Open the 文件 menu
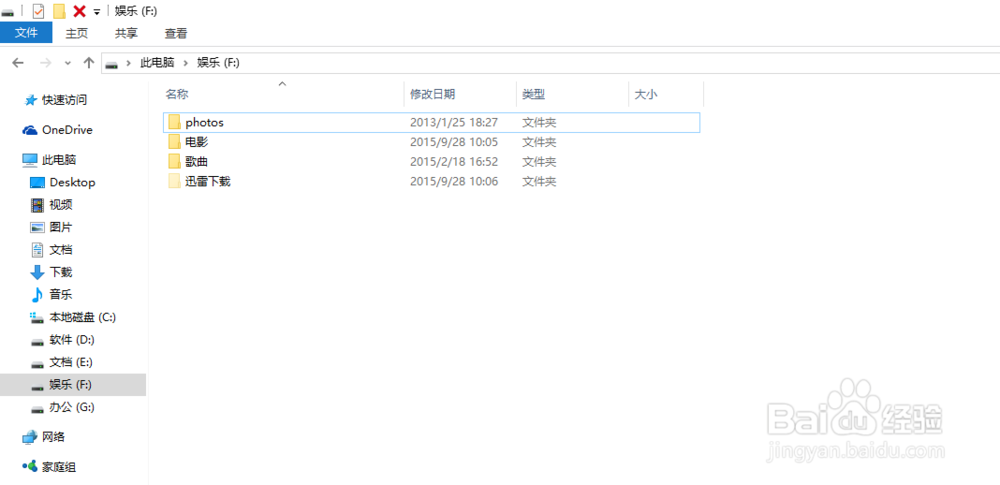Screen dimensions: 1000x485 26,33
